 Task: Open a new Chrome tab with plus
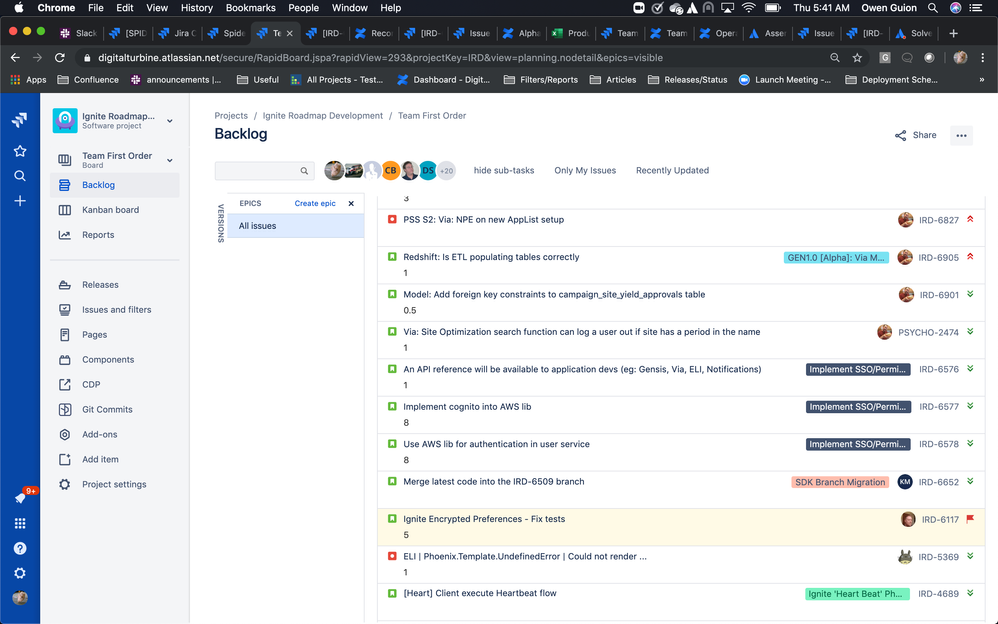(x=953, y=34)
